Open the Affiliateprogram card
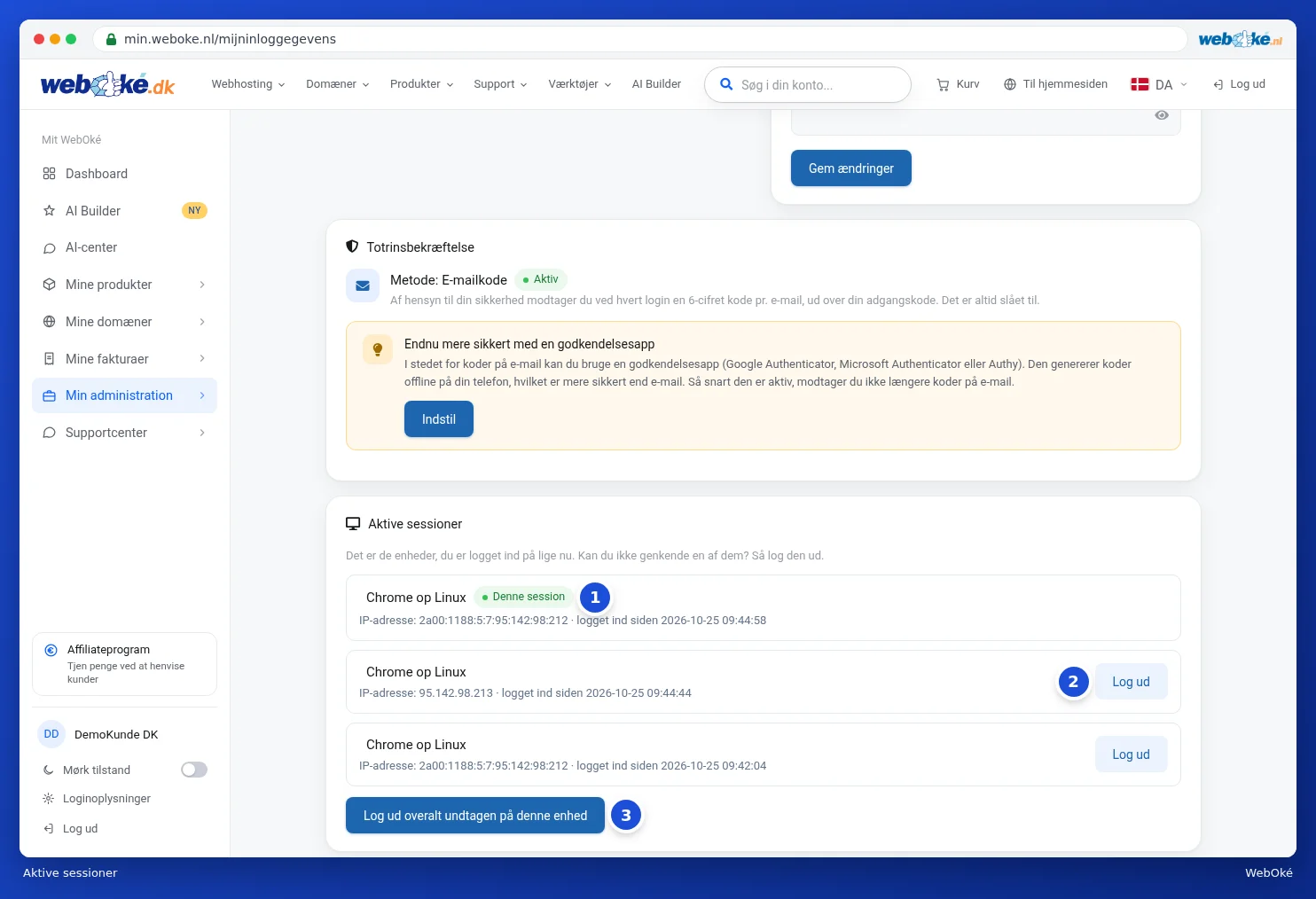Image resolution: width=1316 pixels, height=899 pixels. click(124, 664)
